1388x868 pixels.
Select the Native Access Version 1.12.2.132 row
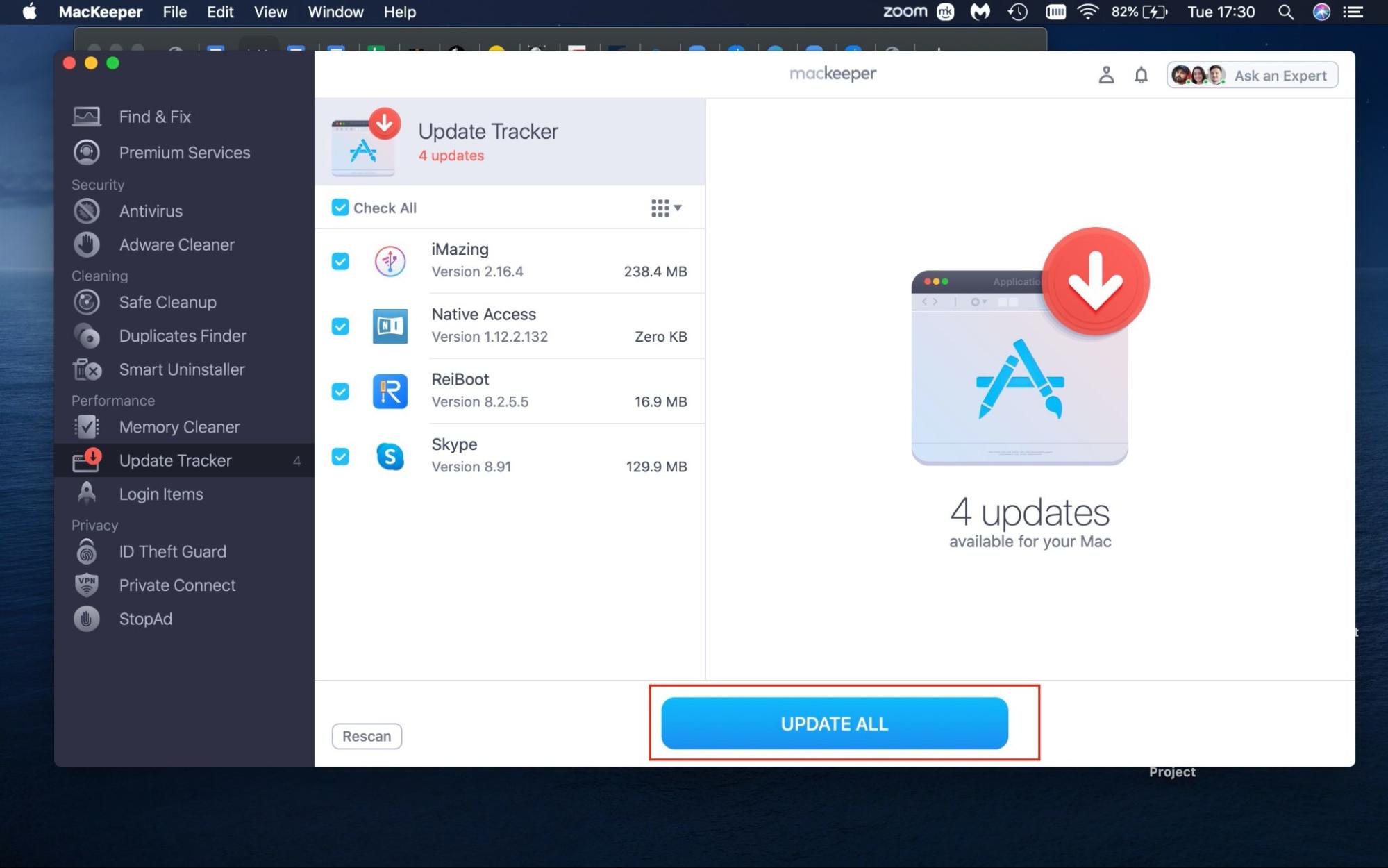[x=510, y=326]
